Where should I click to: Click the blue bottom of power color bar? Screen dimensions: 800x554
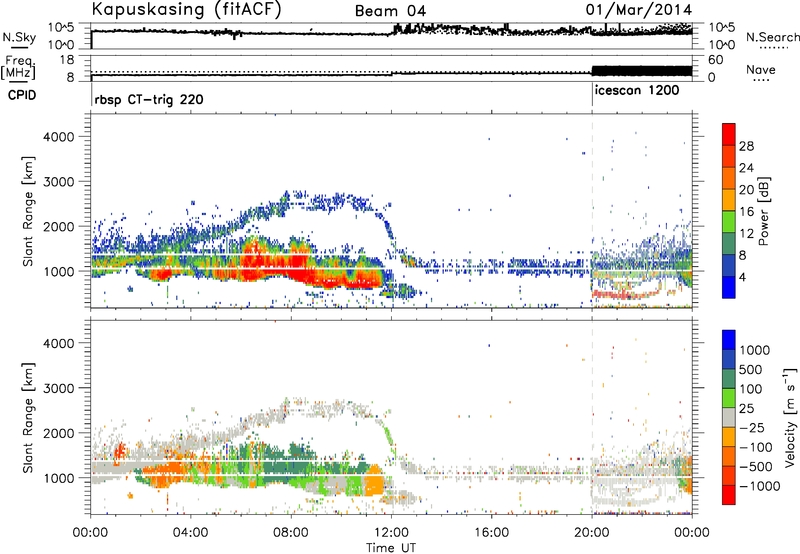click(x=729, y=288)
